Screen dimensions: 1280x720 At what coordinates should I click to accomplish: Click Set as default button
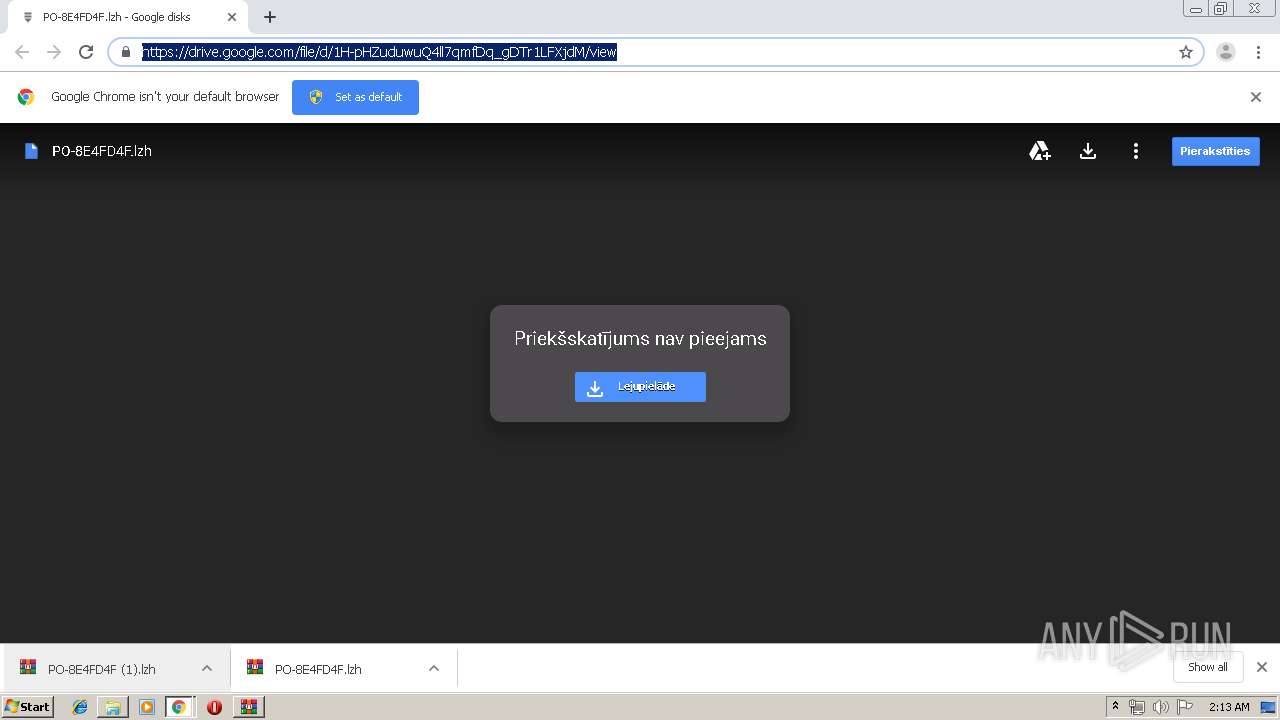(x=355, y=97)
